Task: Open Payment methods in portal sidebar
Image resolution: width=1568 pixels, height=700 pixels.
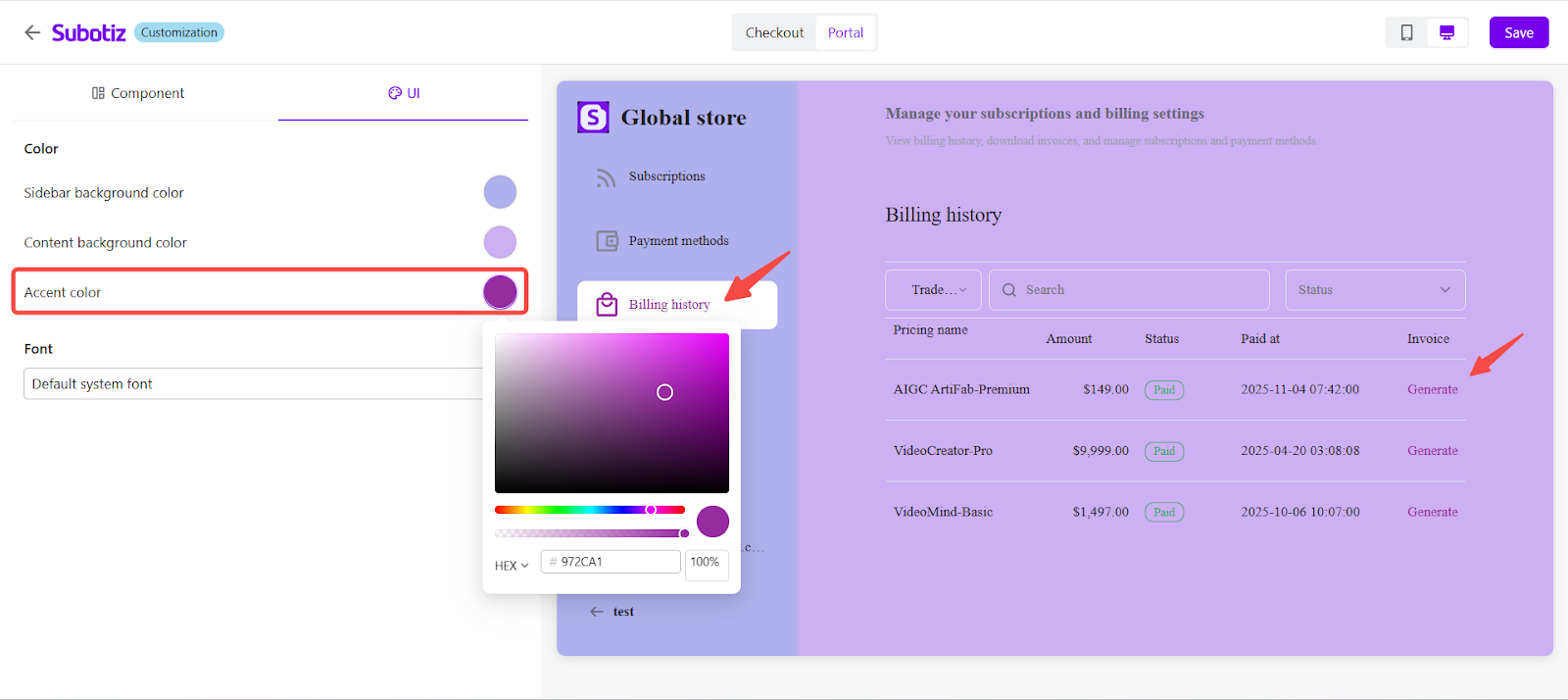Action: click(678, 241)
